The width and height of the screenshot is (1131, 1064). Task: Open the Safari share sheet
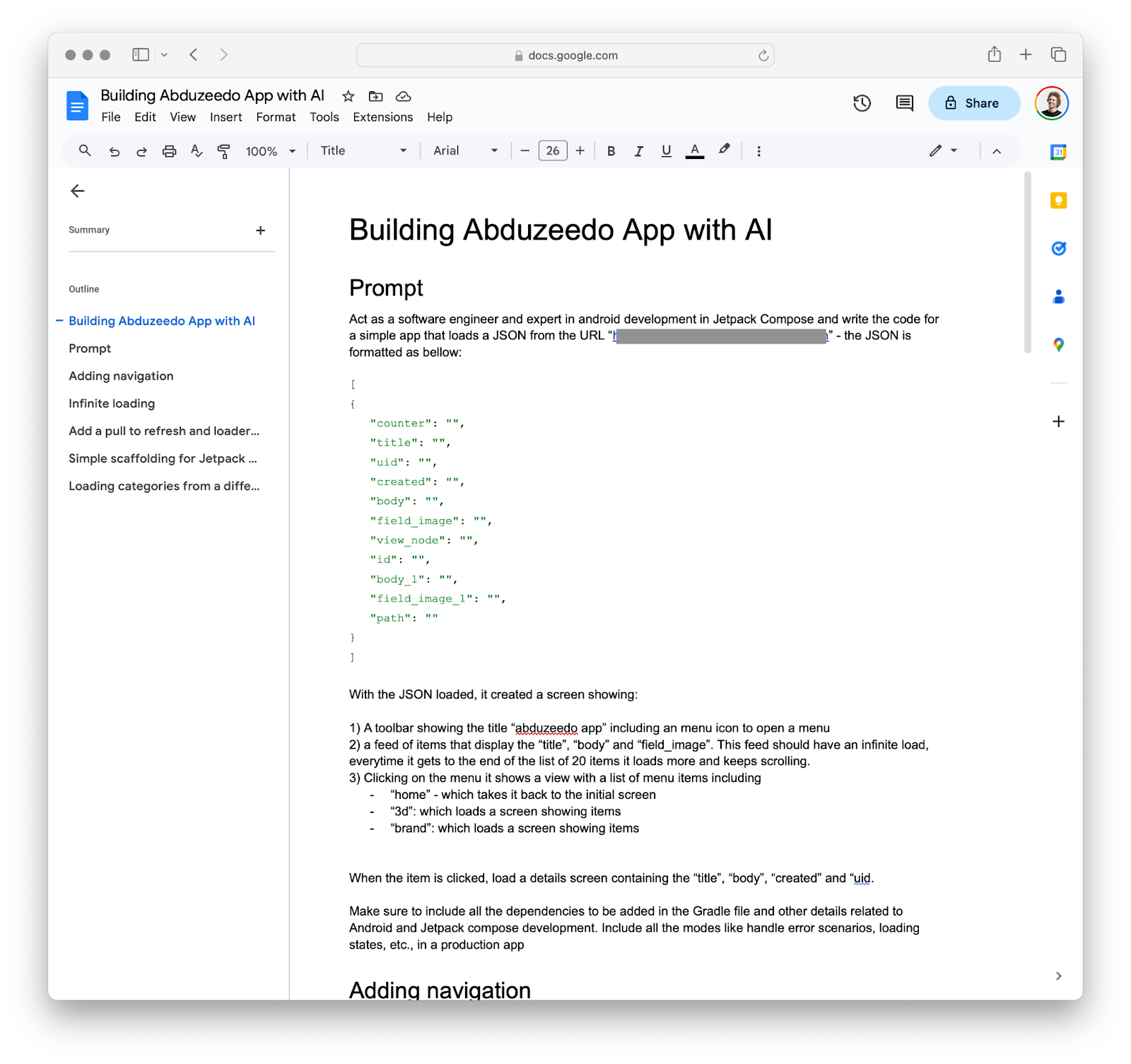click(x=995, y=54)
